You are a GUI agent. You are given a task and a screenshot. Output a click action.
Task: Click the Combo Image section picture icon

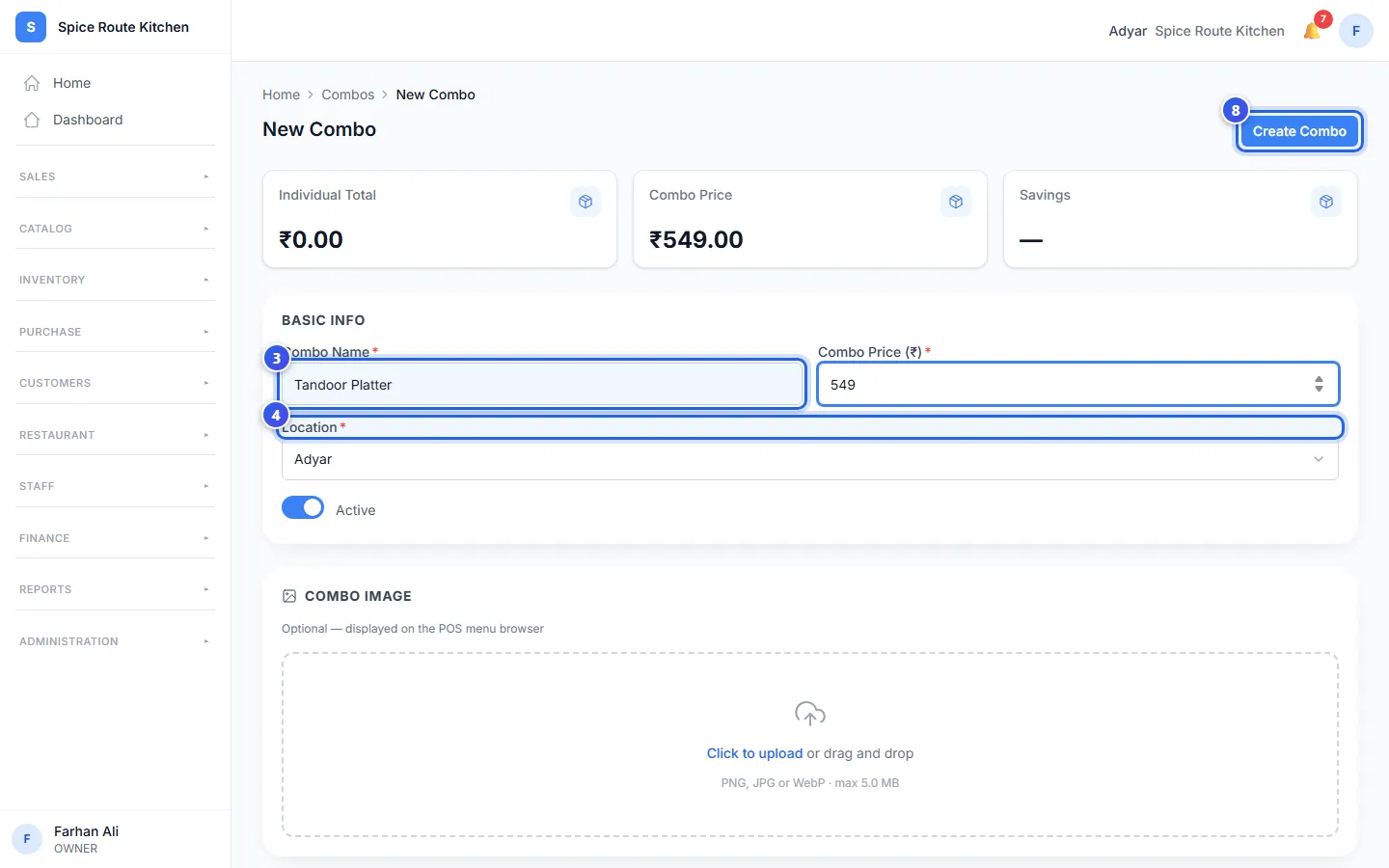pos(289,596)
